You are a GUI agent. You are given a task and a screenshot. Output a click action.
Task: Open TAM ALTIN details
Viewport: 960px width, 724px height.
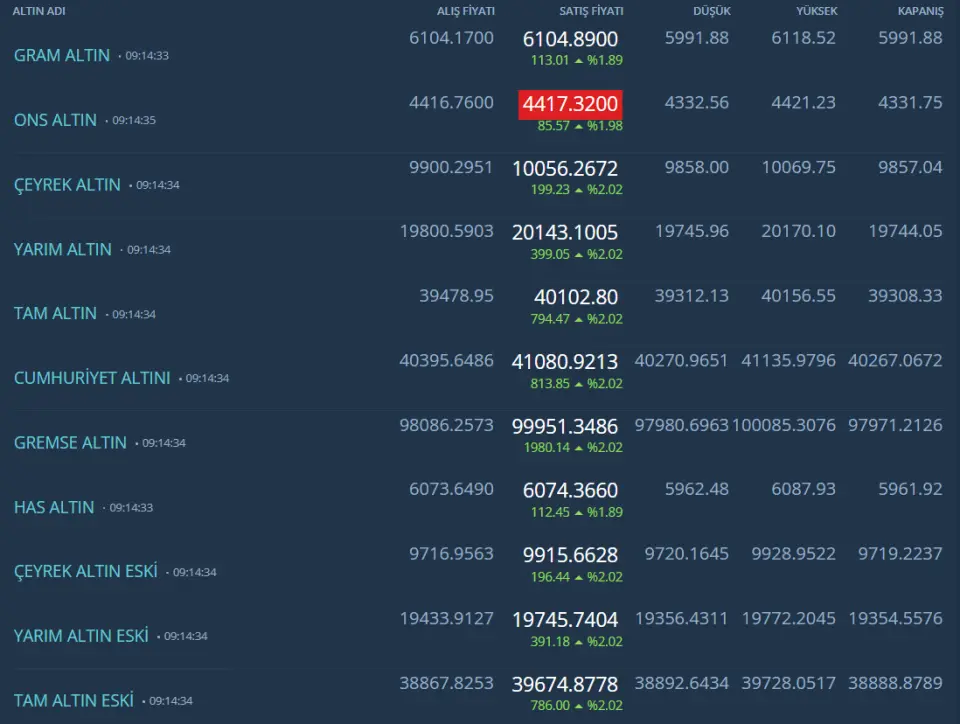point(56,314)
